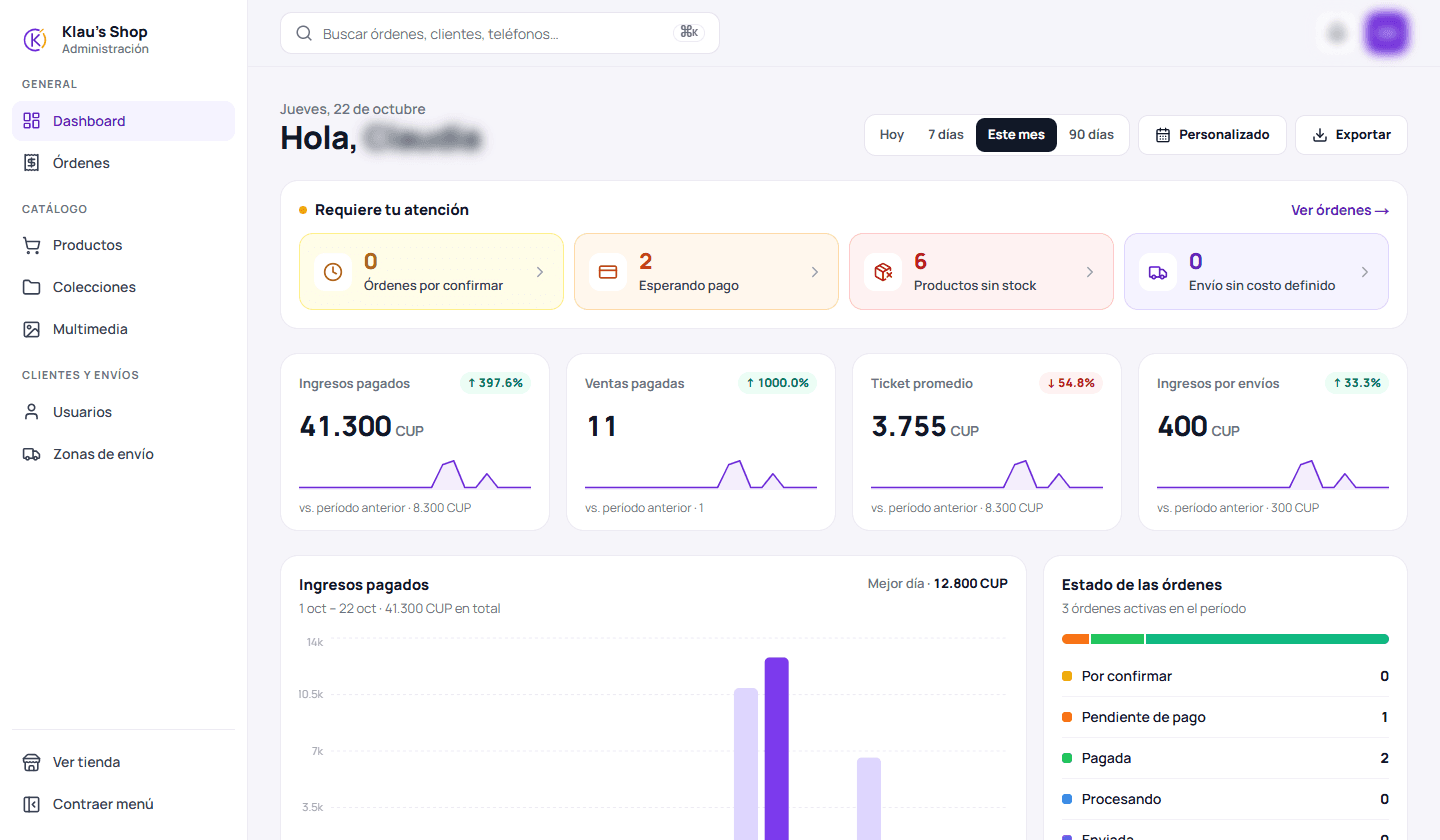
Task: Open Dashboard in the sidebar
Action: click(x=123, y=121)
